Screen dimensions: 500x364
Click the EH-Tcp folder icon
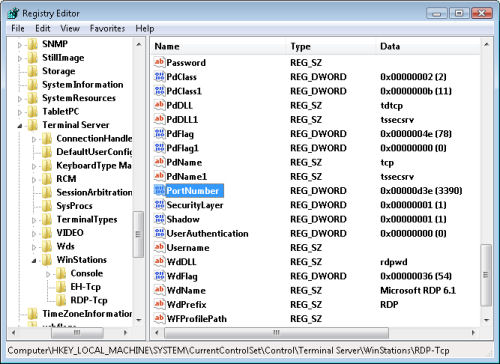(61, 287)
